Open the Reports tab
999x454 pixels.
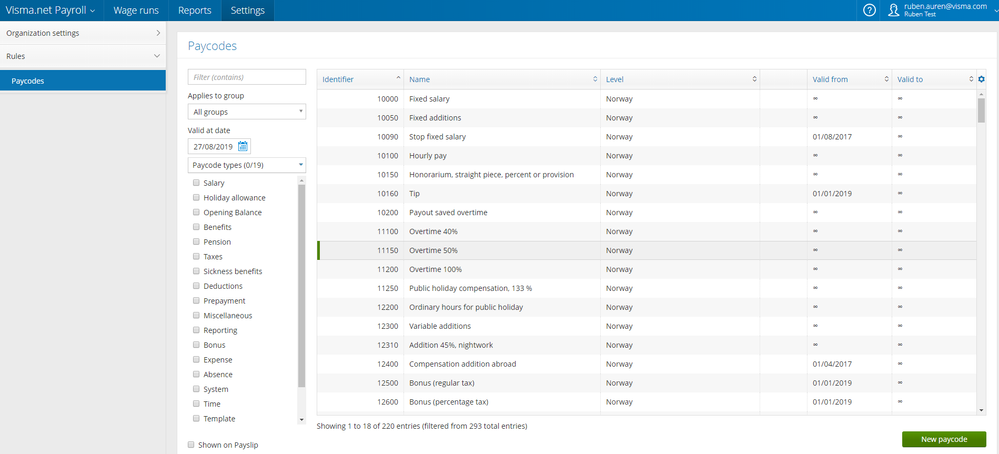[195, 10]
